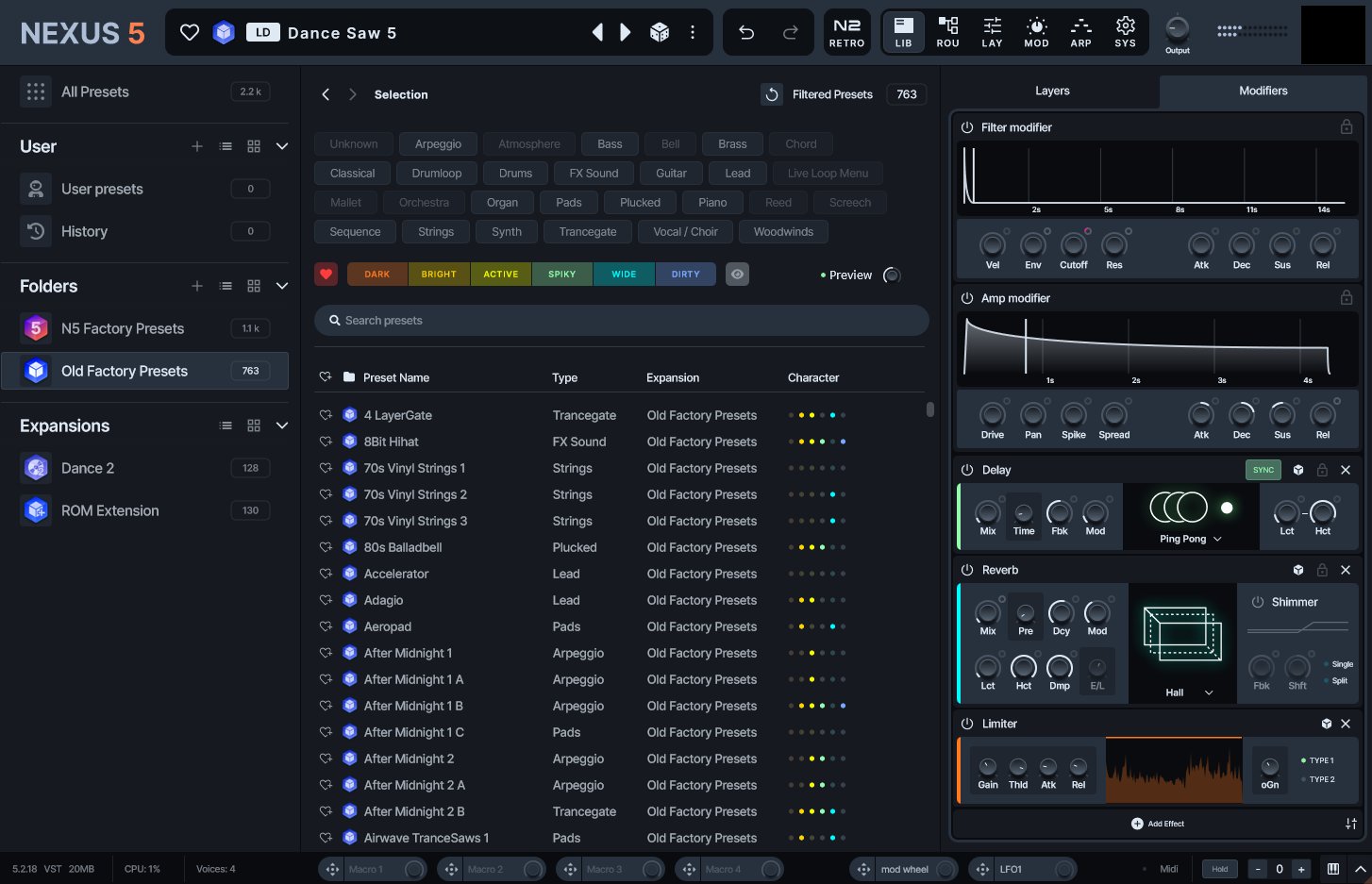Toggle Amp modifier power

point(967,298)
